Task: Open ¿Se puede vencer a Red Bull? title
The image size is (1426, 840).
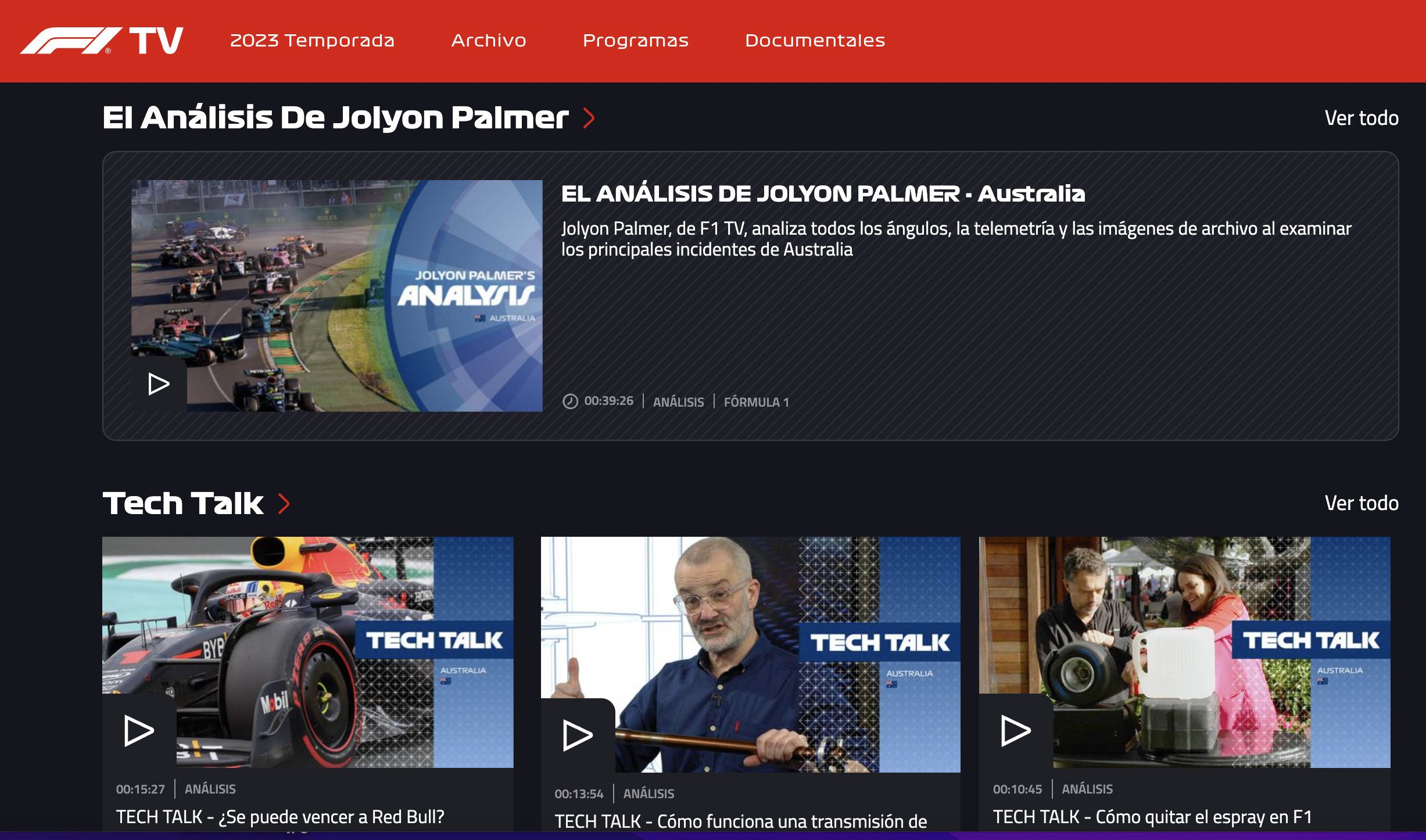Action: (280, 817)
